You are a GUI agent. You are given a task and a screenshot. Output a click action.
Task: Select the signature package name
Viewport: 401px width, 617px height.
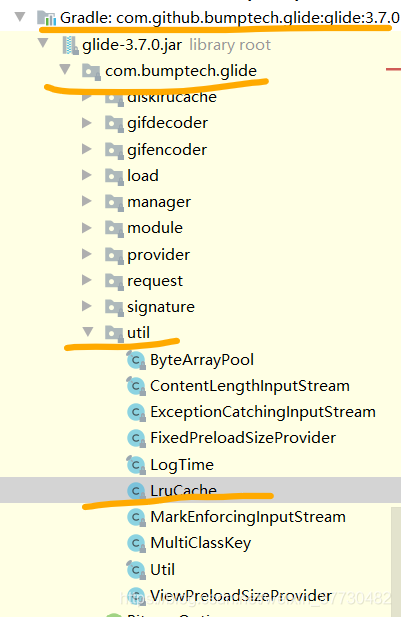tap(161, 307)
